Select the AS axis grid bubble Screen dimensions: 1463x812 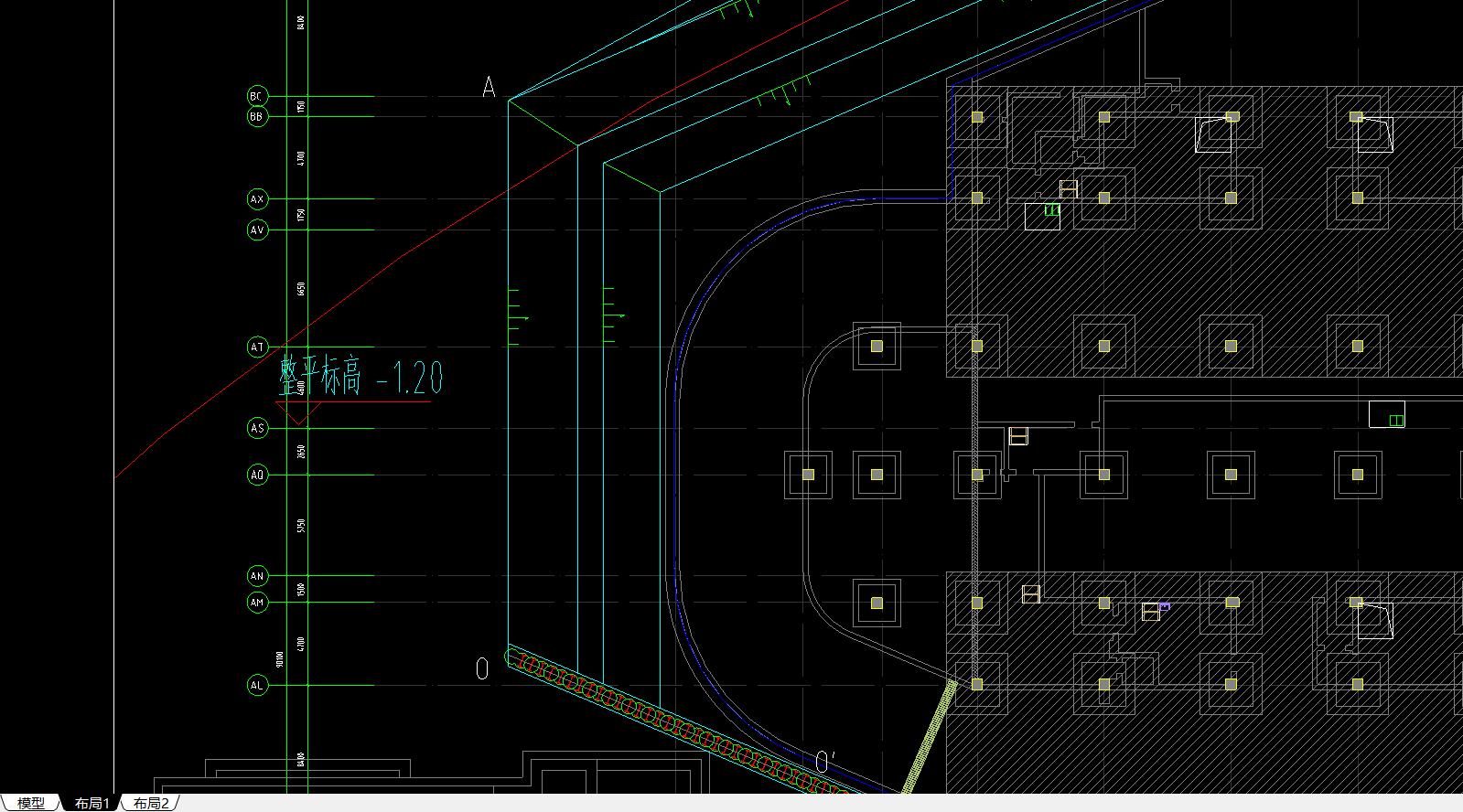257,428
